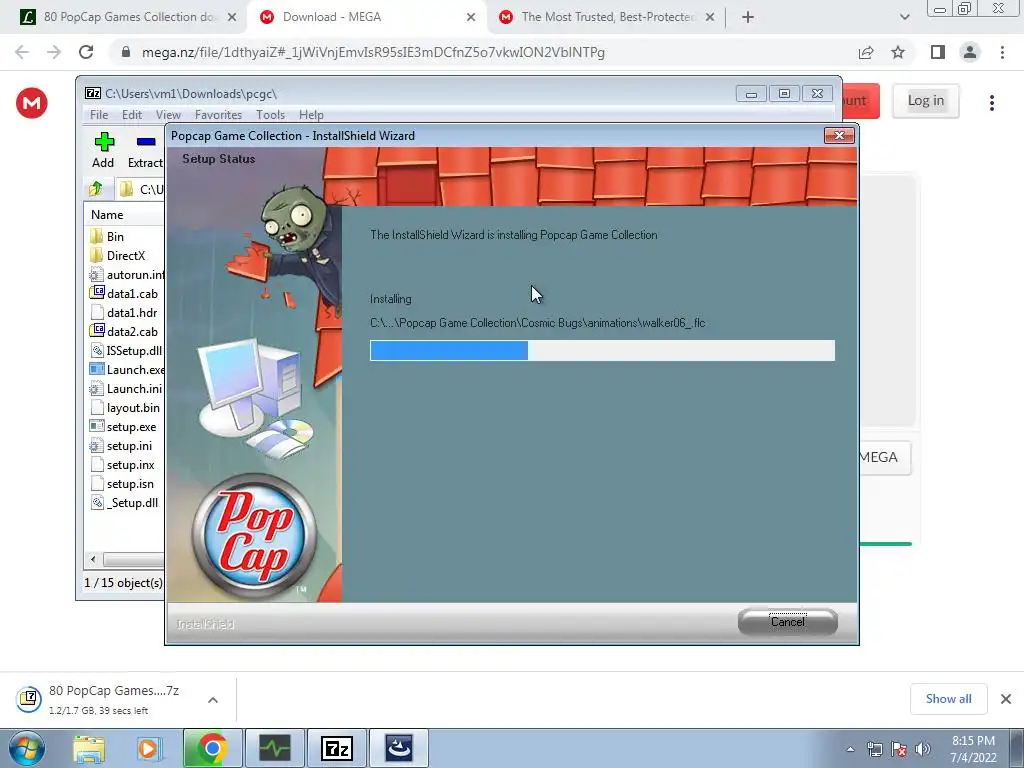Click the 7-Zip taskbar button
Screen dimensions: 1024x768
tap(337, 748)
